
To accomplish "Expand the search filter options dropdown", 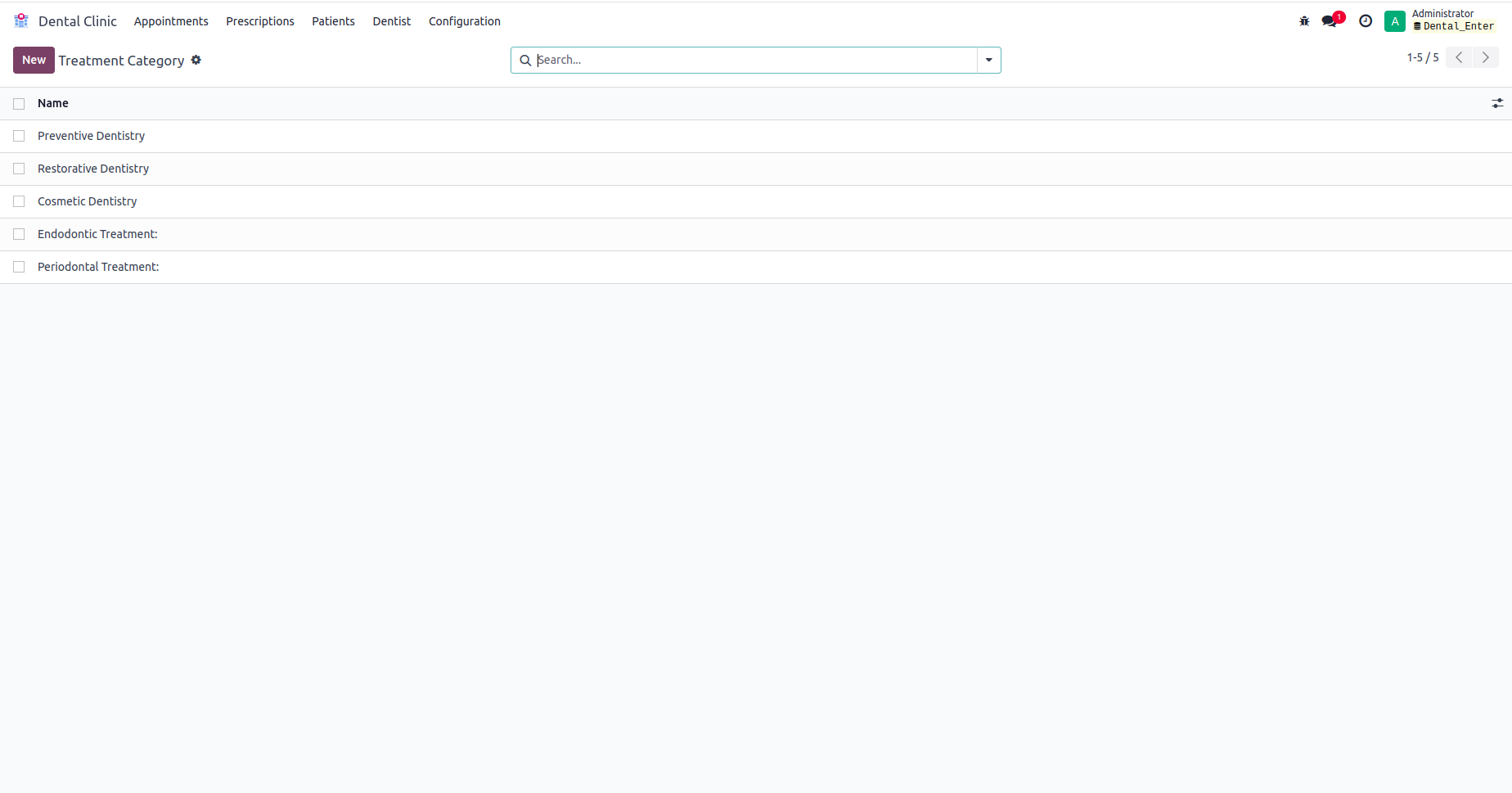I will tap(989, 60).
